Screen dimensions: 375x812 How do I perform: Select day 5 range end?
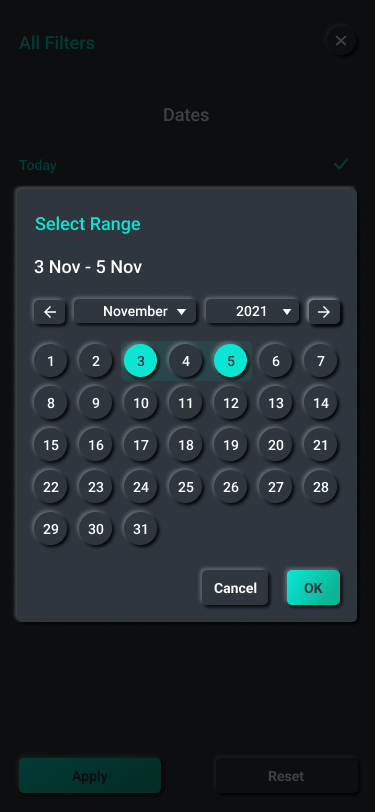[230, 361]
